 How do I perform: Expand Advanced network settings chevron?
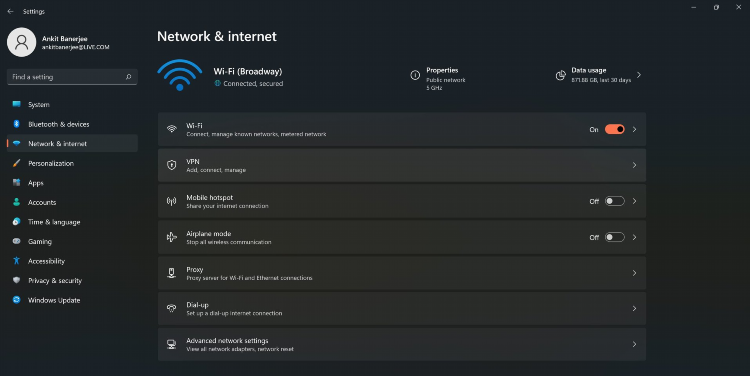[x=635, y=344]
